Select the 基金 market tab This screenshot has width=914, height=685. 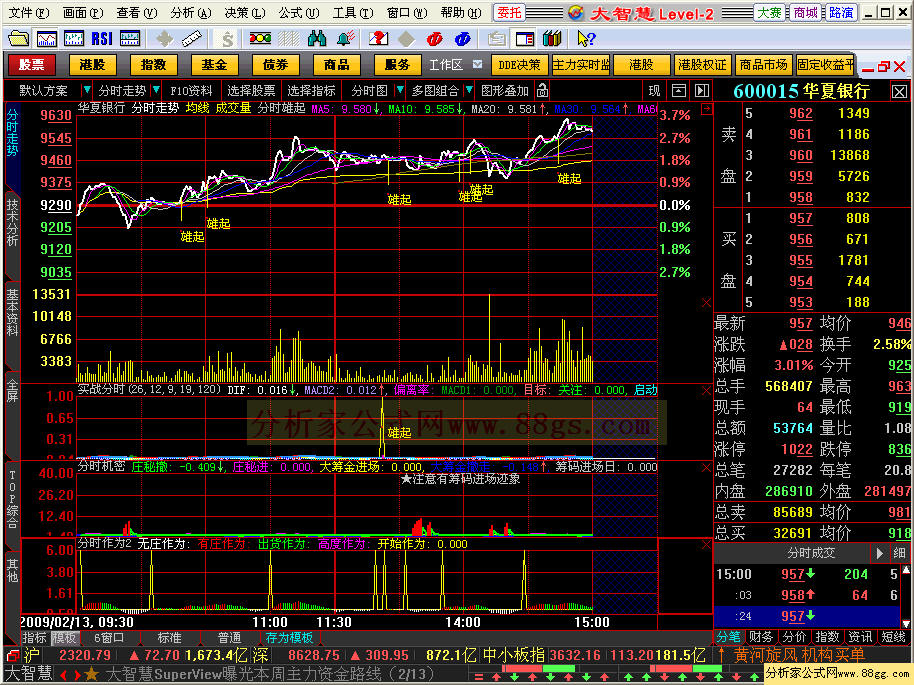[215, 65]
